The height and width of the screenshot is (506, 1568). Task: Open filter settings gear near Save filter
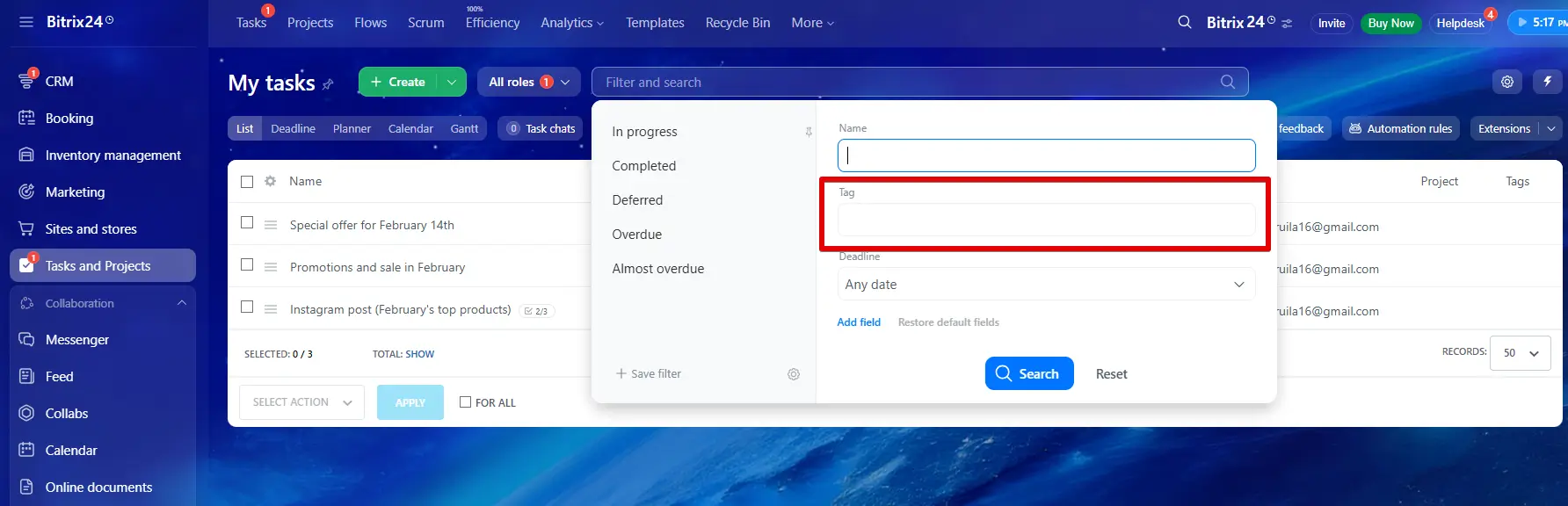coord(793,374)
